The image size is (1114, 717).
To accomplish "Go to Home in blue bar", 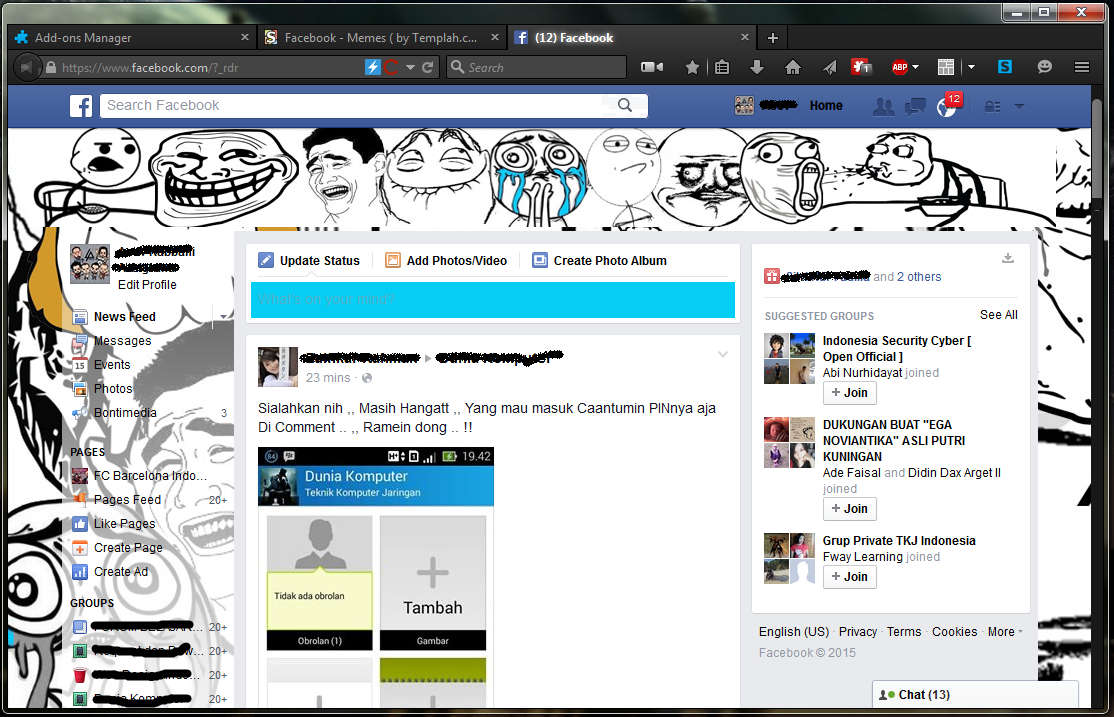I will (x=826, y=106).
